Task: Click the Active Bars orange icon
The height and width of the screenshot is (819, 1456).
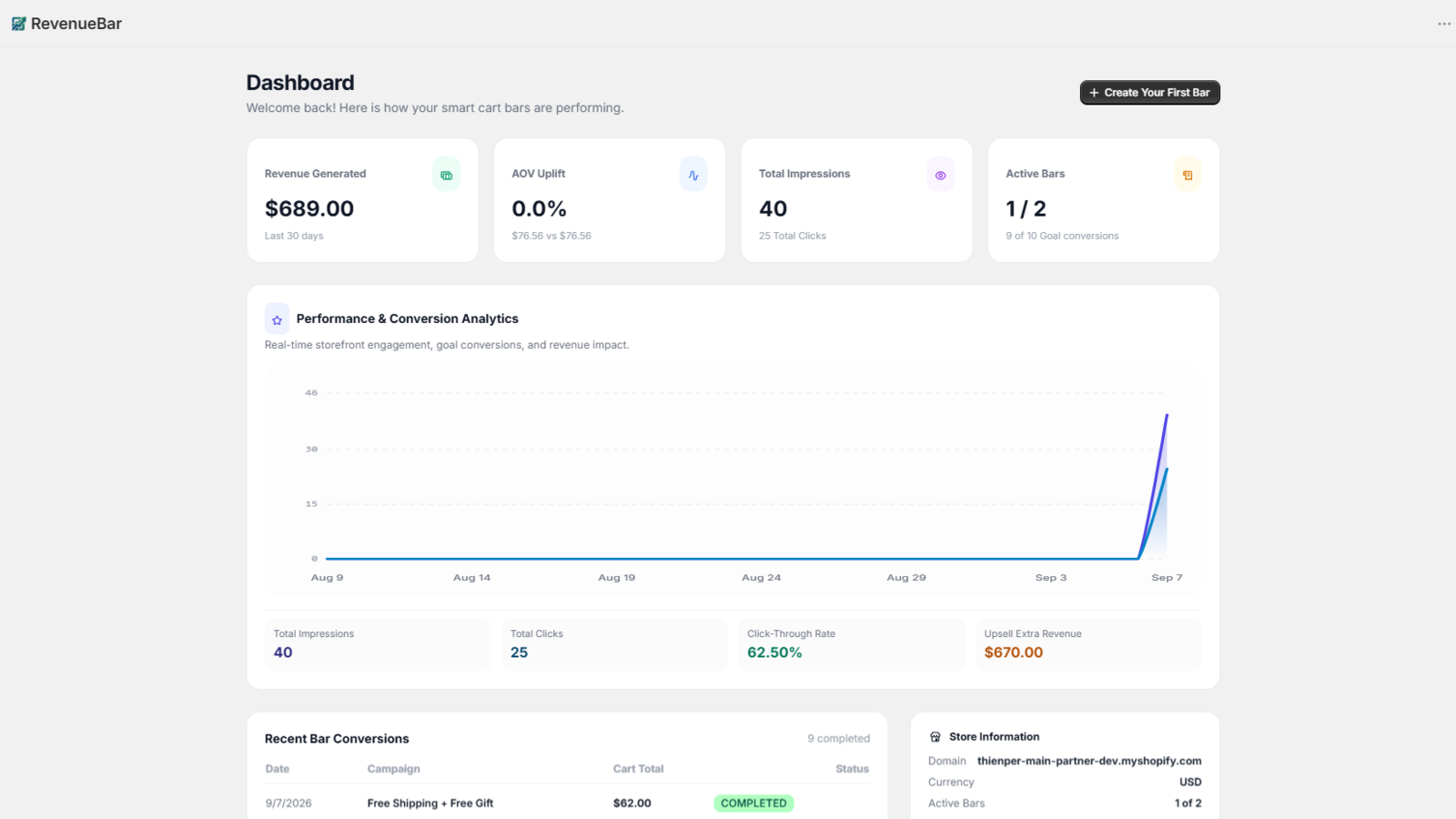Action: tap(1188, 175)
